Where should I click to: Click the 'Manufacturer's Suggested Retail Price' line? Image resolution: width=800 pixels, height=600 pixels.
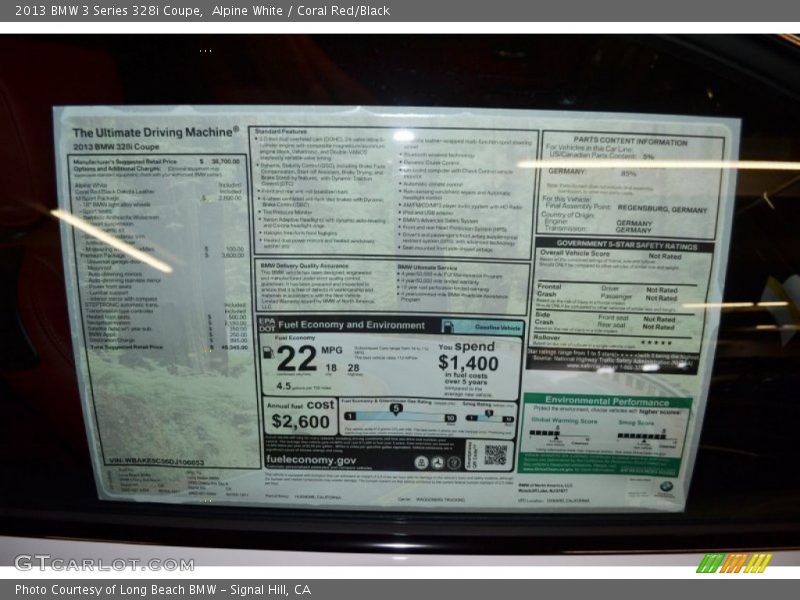[x=157, y=161]
